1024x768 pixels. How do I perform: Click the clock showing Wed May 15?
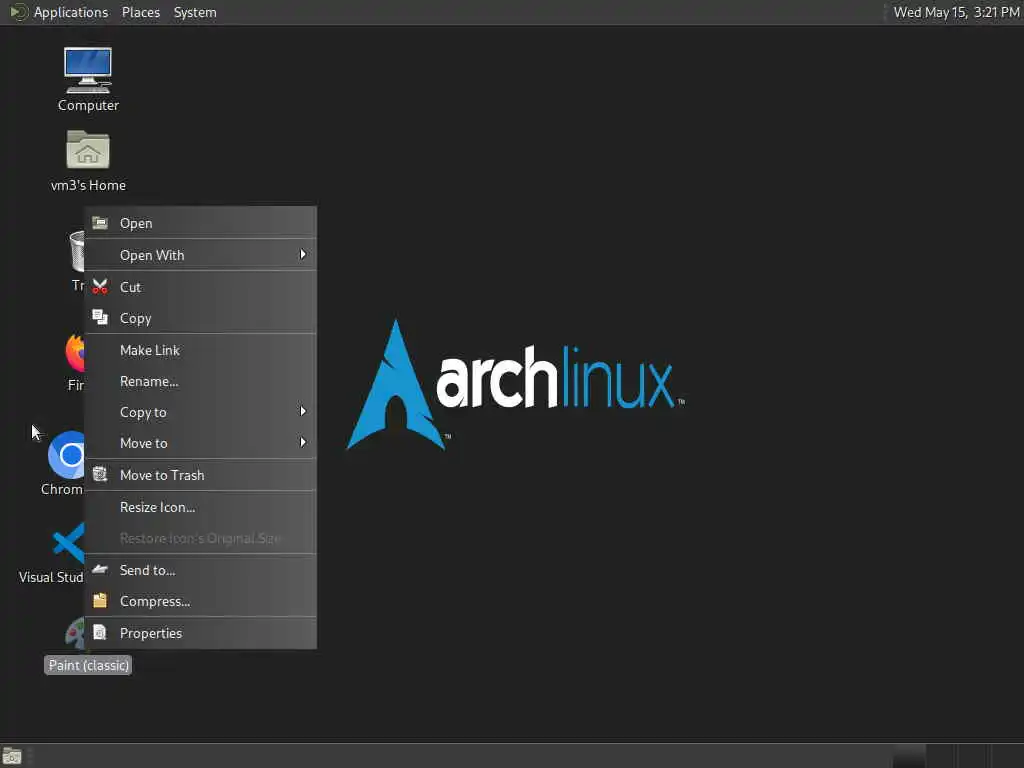coord(956,12)
